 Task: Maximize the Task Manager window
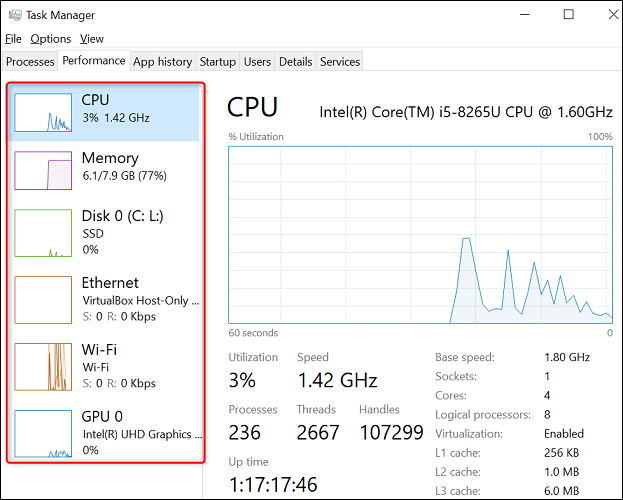(568, 15)
